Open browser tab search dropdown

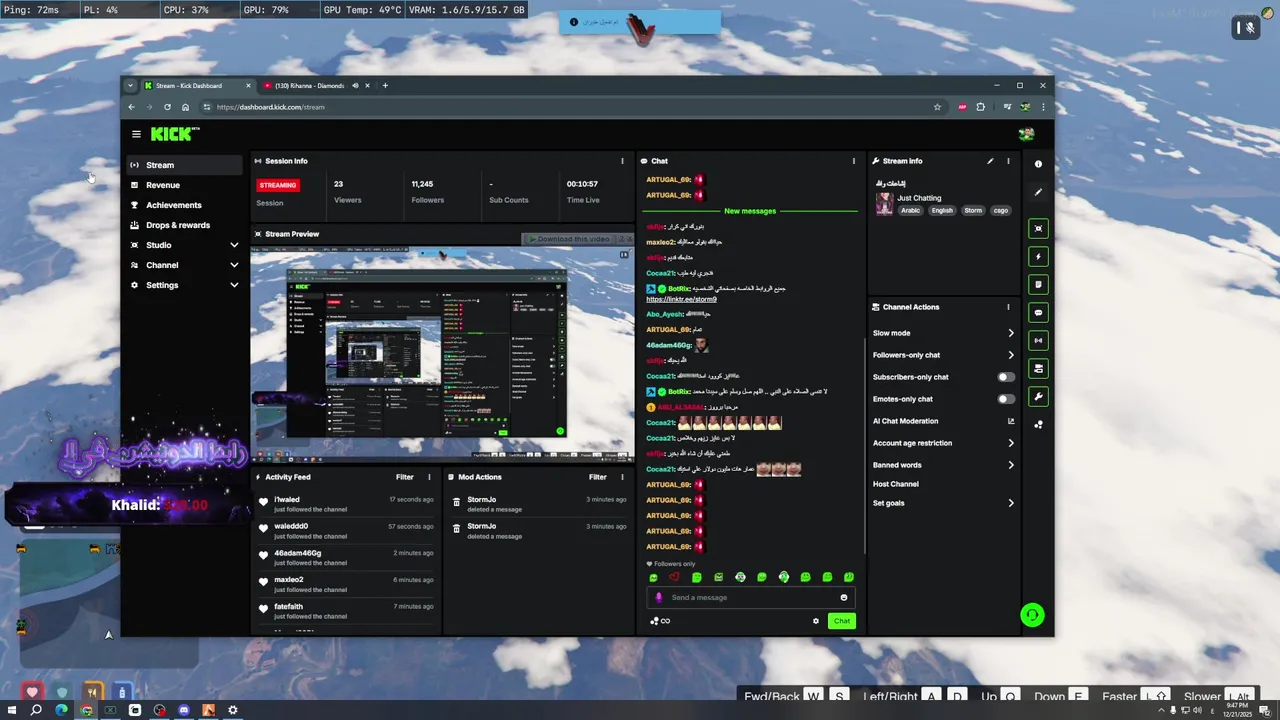130,86
